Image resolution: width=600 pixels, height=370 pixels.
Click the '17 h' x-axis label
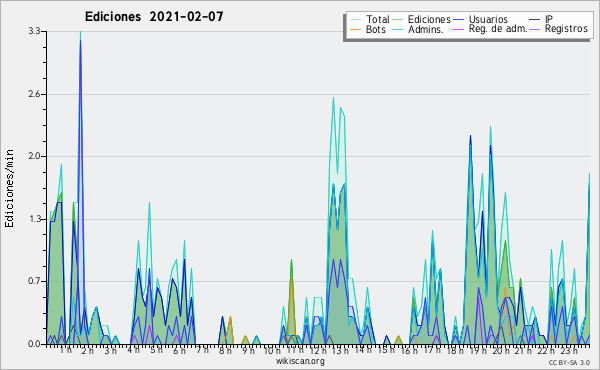click(432, 350)
